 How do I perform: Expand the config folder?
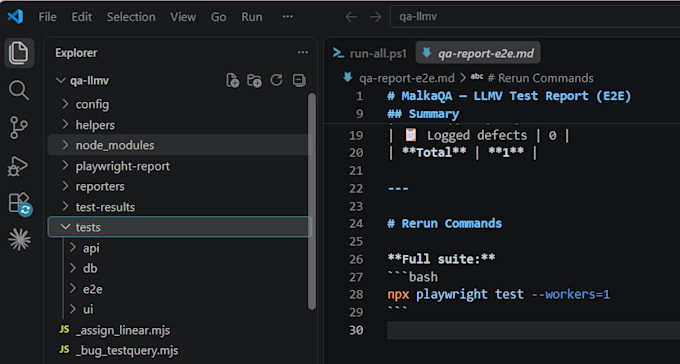tap(180, 104)
